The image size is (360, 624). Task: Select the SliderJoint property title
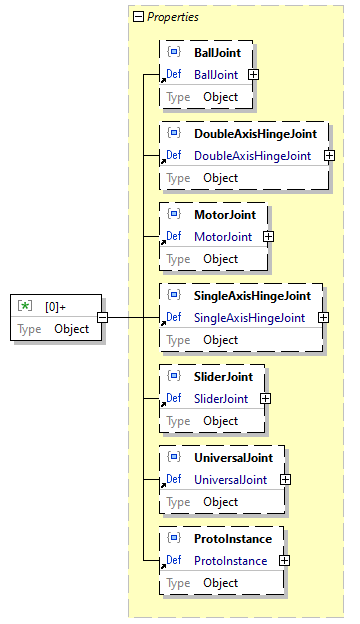[x=223, y=377]
